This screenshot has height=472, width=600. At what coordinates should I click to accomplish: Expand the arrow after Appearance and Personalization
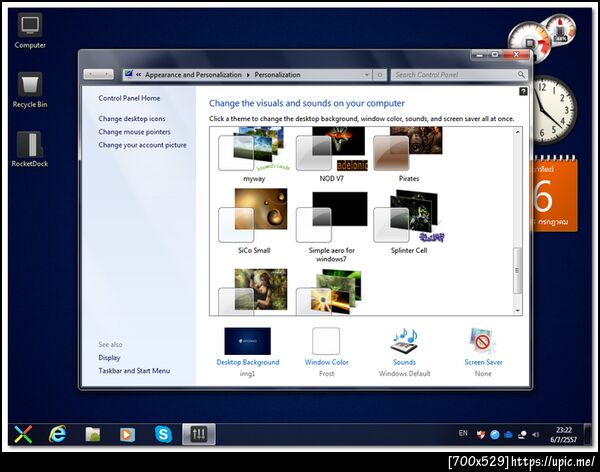point(248,75)
